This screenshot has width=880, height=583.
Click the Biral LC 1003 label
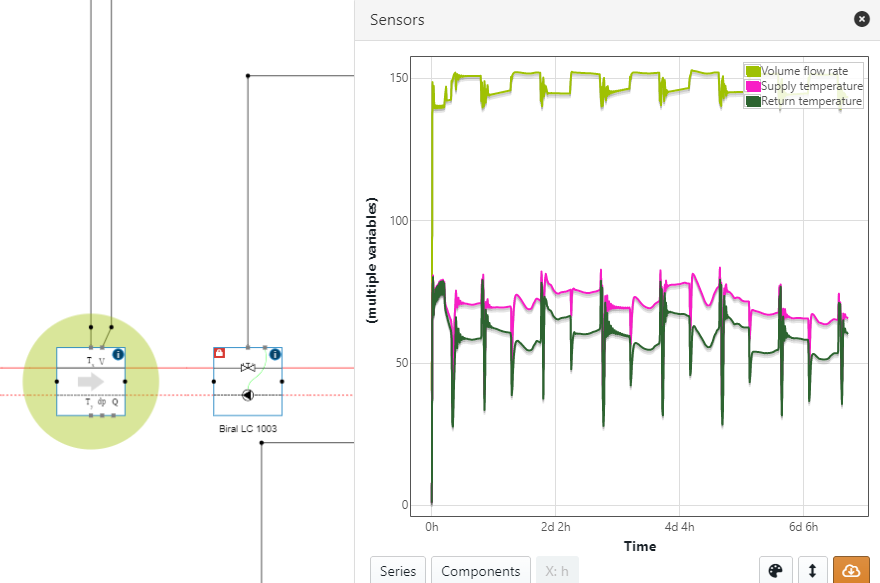point(247,428)
